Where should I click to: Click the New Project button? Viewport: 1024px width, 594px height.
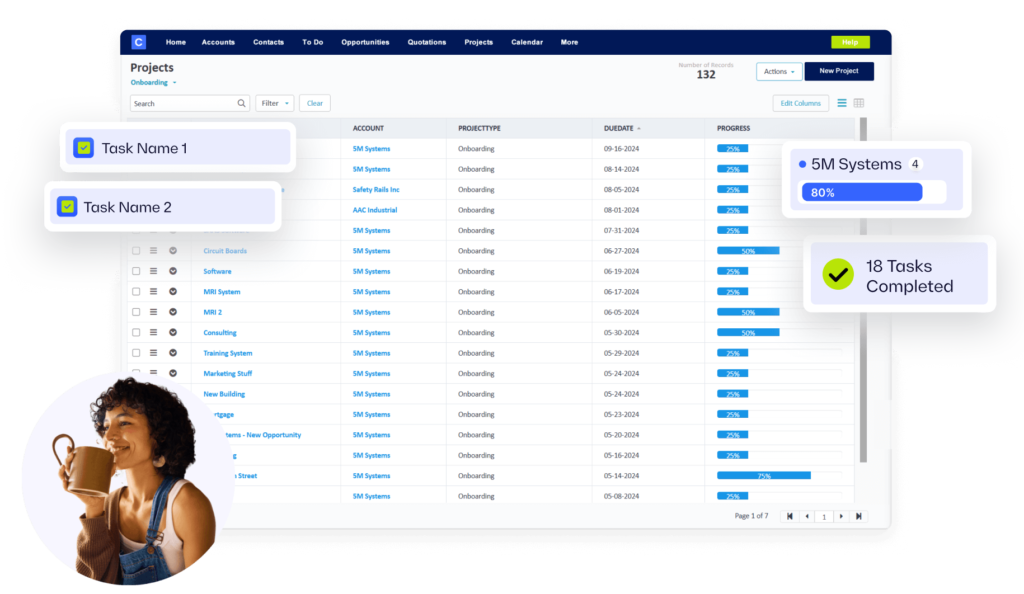(x=839, y=71)
